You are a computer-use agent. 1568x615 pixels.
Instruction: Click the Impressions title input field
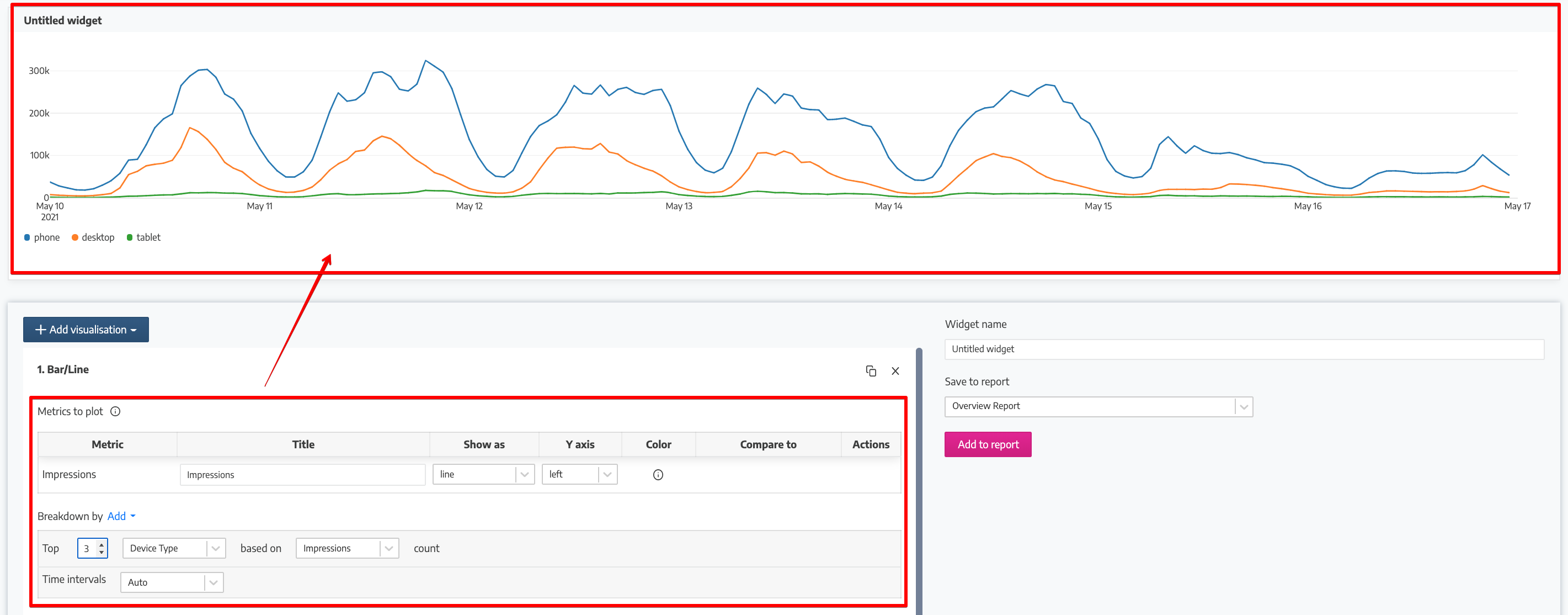point(302,475)
